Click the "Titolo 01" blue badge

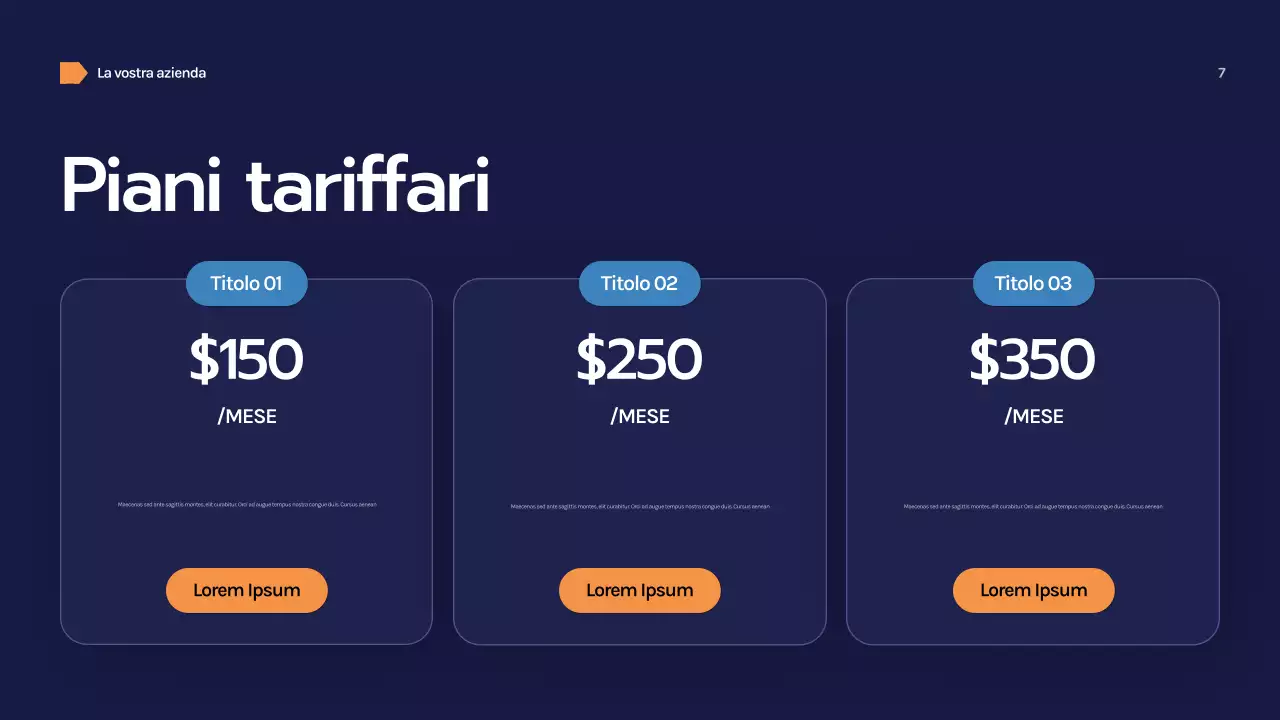tap(246, 283)
